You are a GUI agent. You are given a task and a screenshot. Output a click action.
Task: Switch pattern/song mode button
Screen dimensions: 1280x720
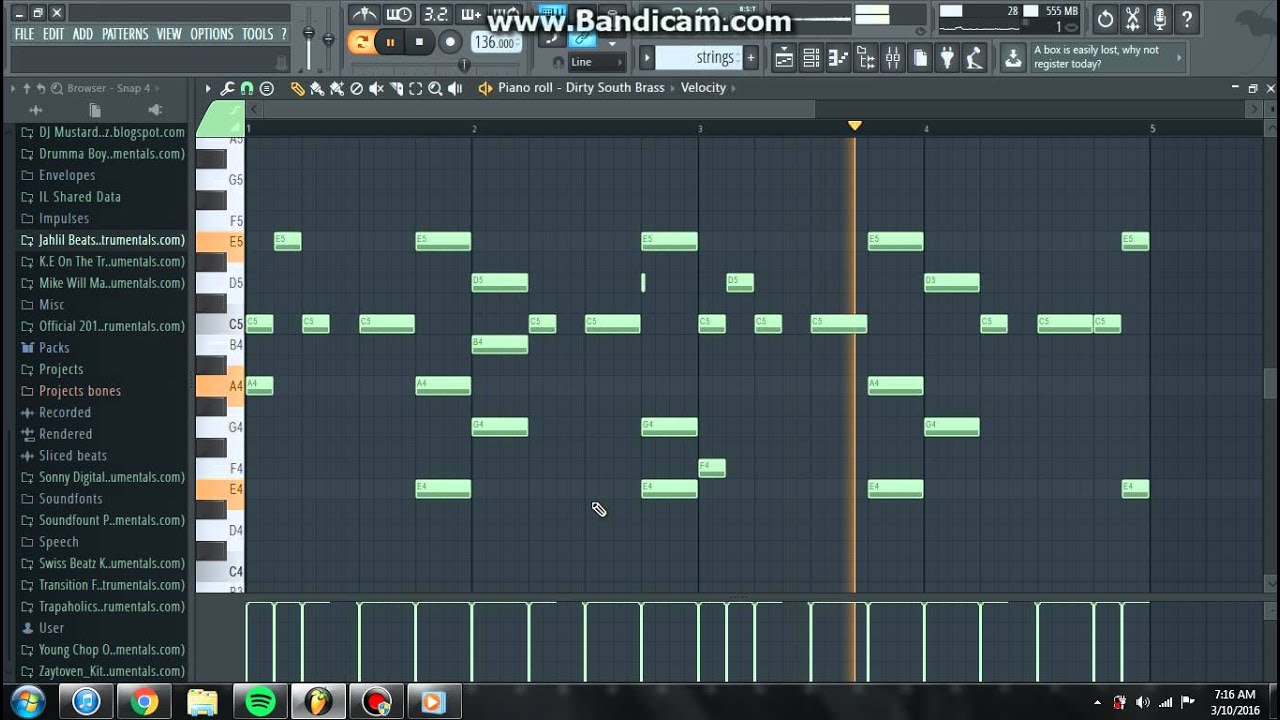click(x=361, y=42)
